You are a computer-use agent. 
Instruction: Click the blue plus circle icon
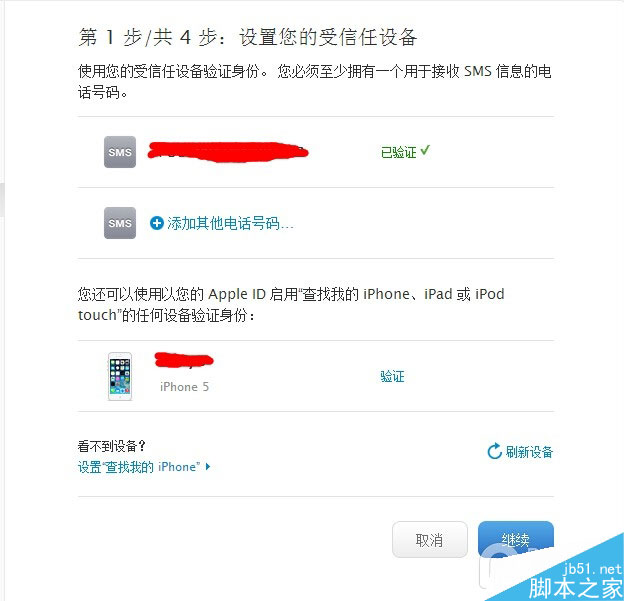point(157,223)
